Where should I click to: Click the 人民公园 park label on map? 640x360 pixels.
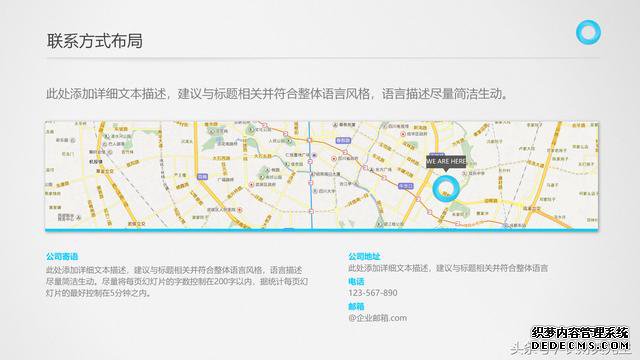(x=276, y=141)
